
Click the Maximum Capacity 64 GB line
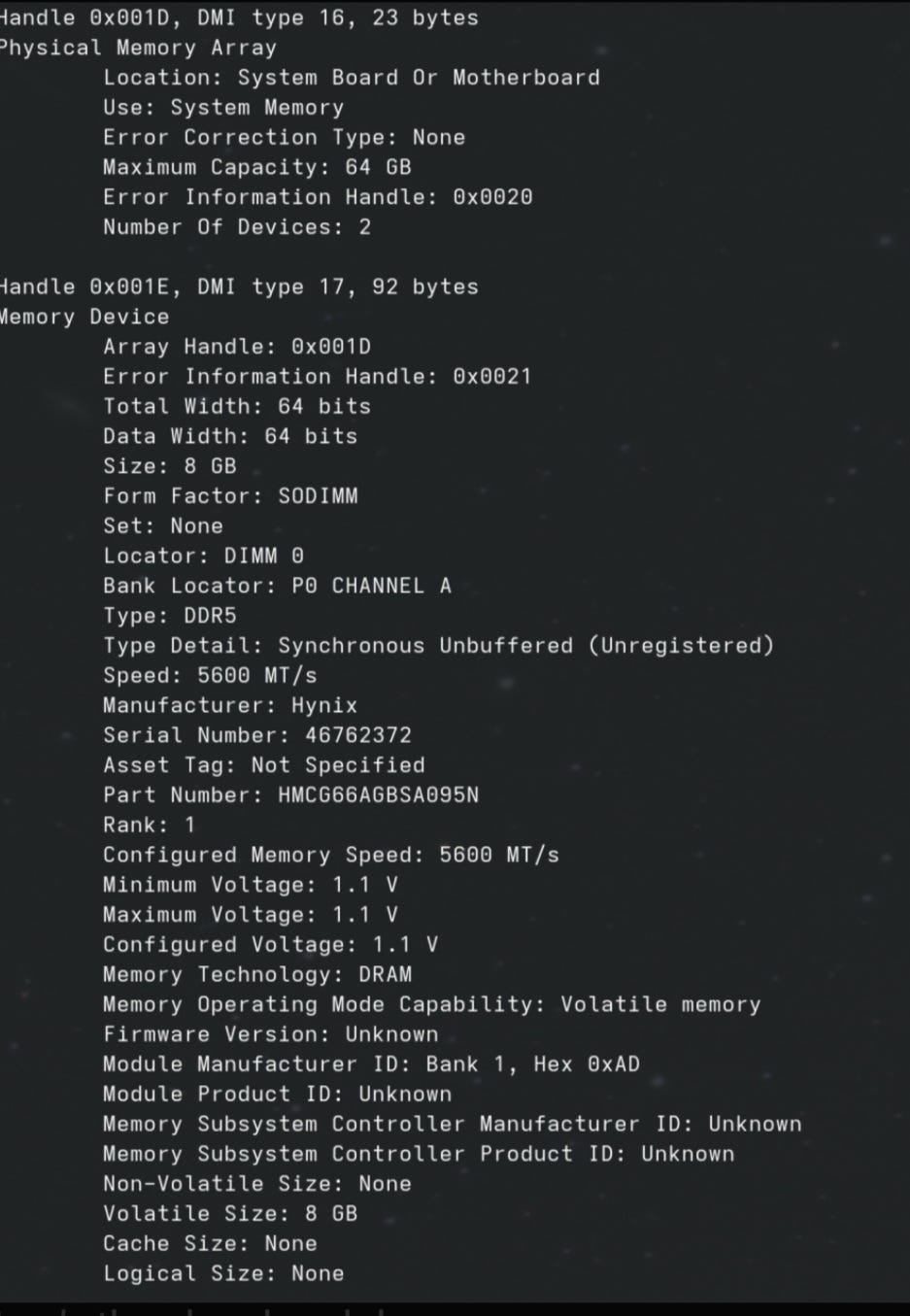[x=256, y=167]
